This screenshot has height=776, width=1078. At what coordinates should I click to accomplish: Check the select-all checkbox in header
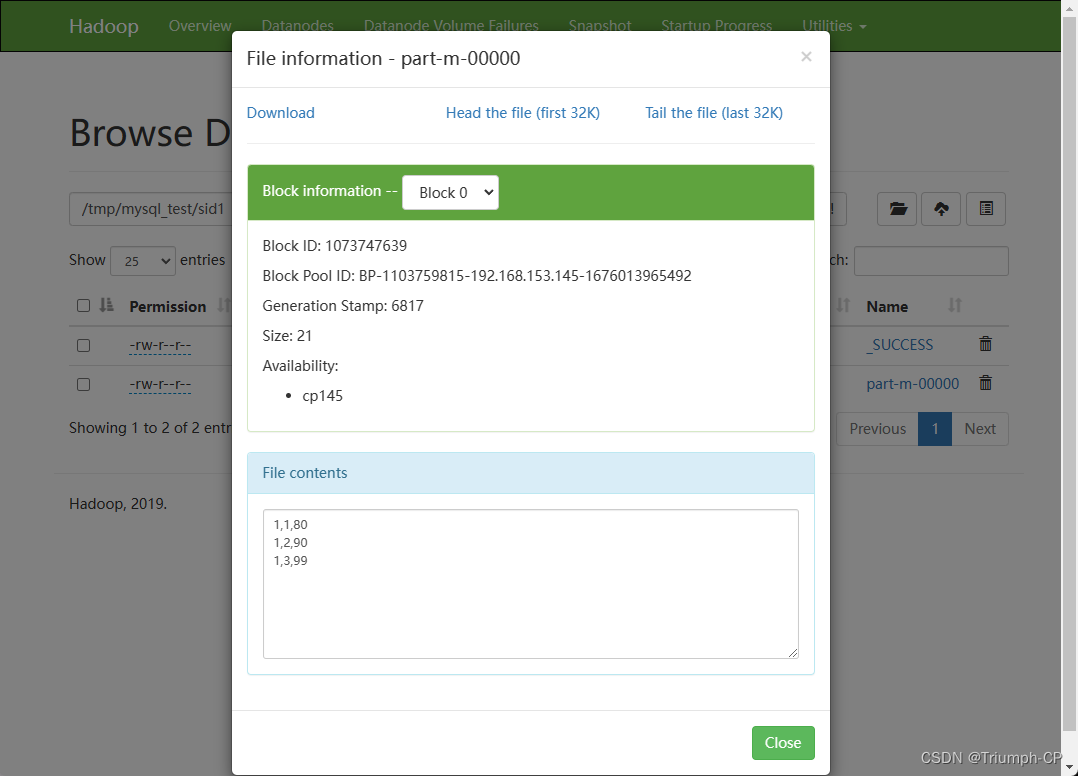[x=83, y=305]
